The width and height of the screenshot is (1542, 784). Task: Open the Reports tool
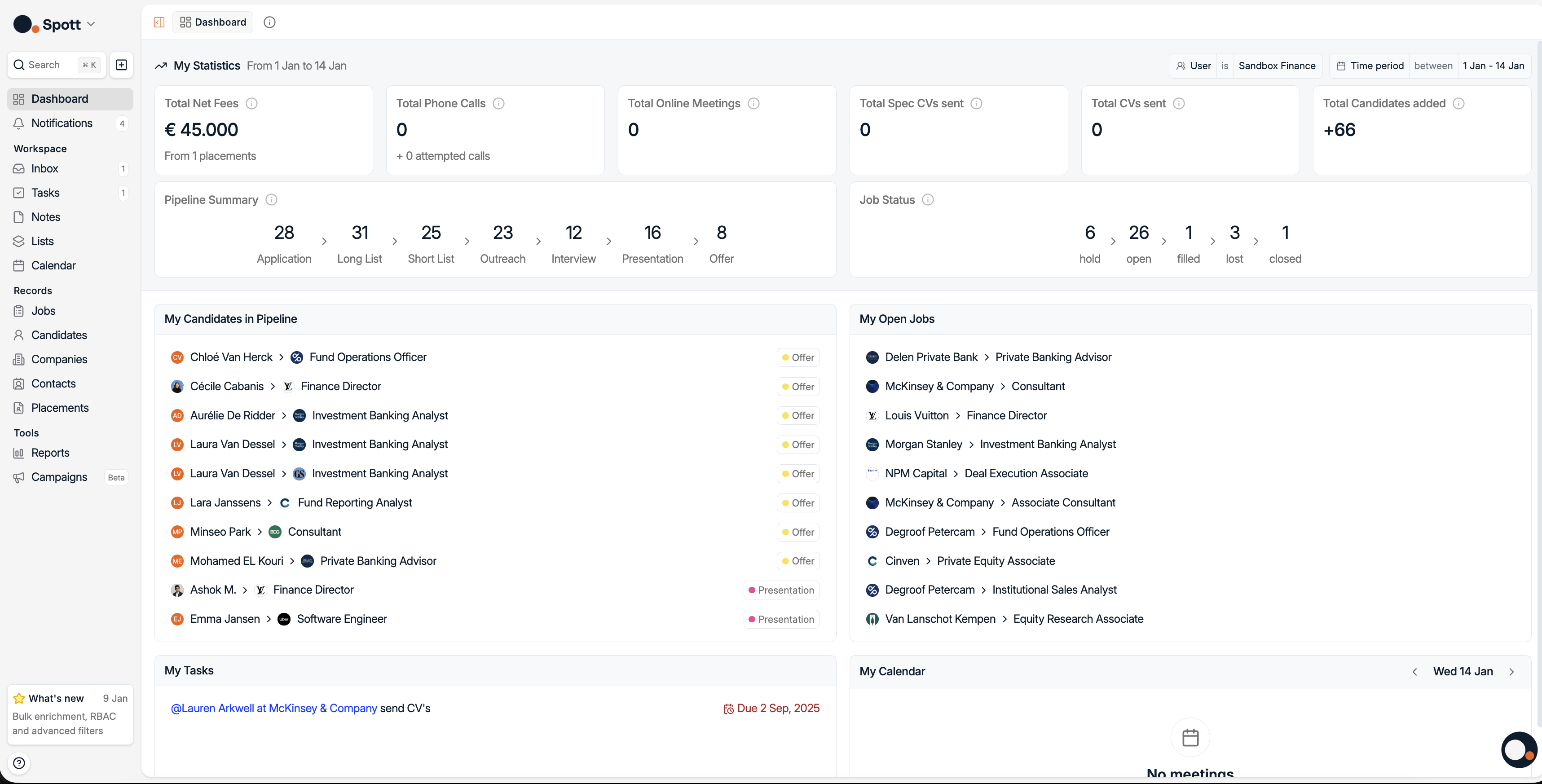(x=50, y=453)
